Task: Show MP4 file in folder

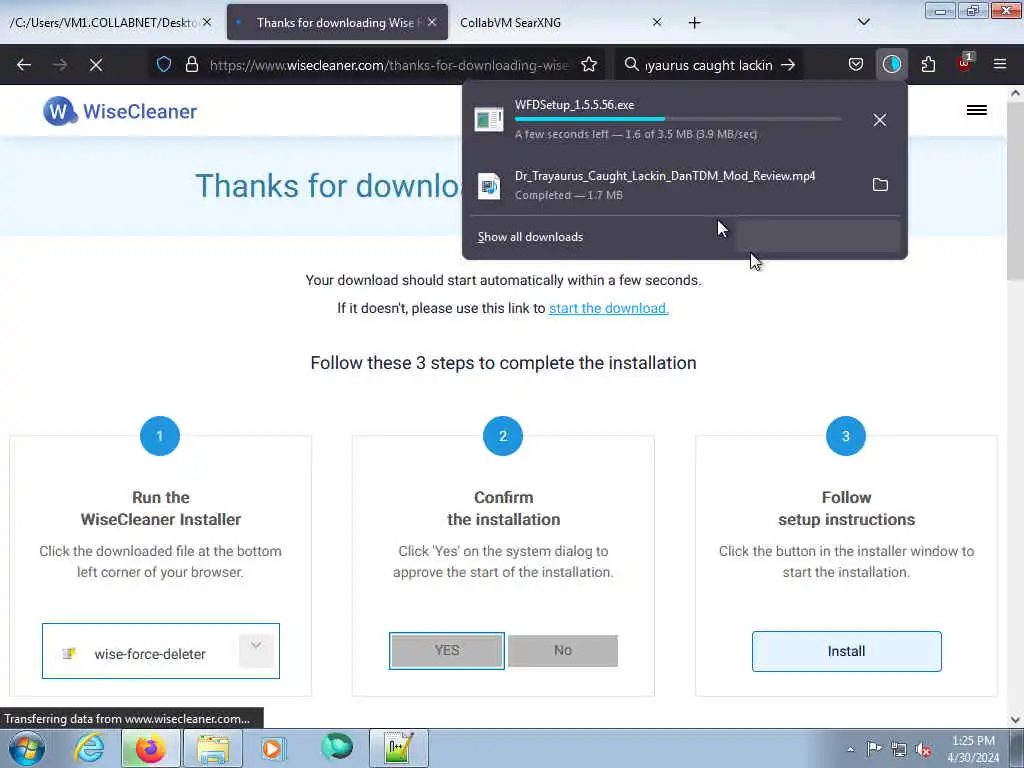Action: coord(880,185)
